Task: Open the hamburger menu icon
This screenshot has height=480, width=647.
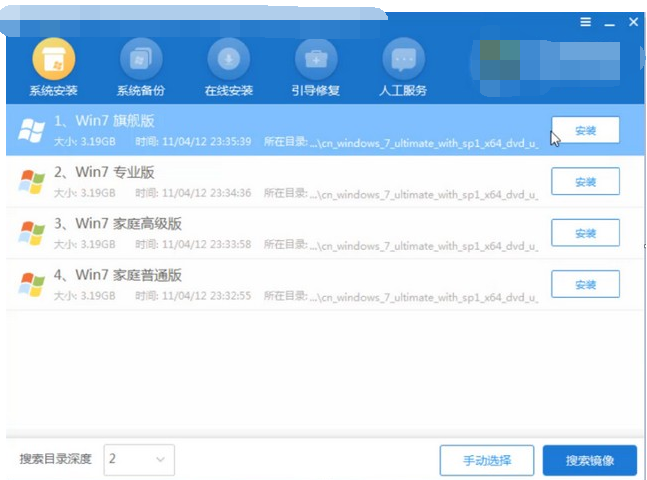Action: (x=586, y=22)
